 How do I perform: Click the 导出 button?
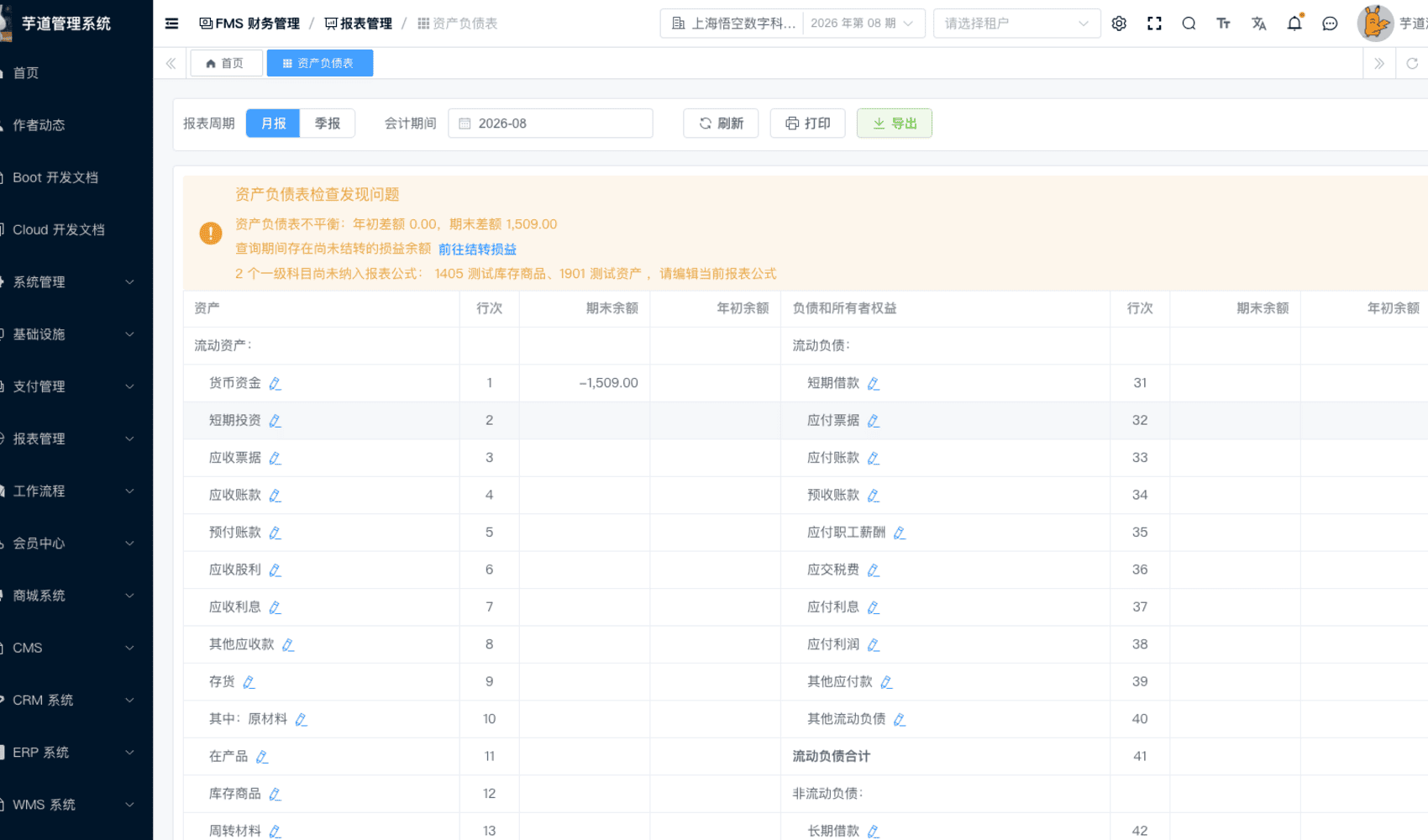pos(894,123)
